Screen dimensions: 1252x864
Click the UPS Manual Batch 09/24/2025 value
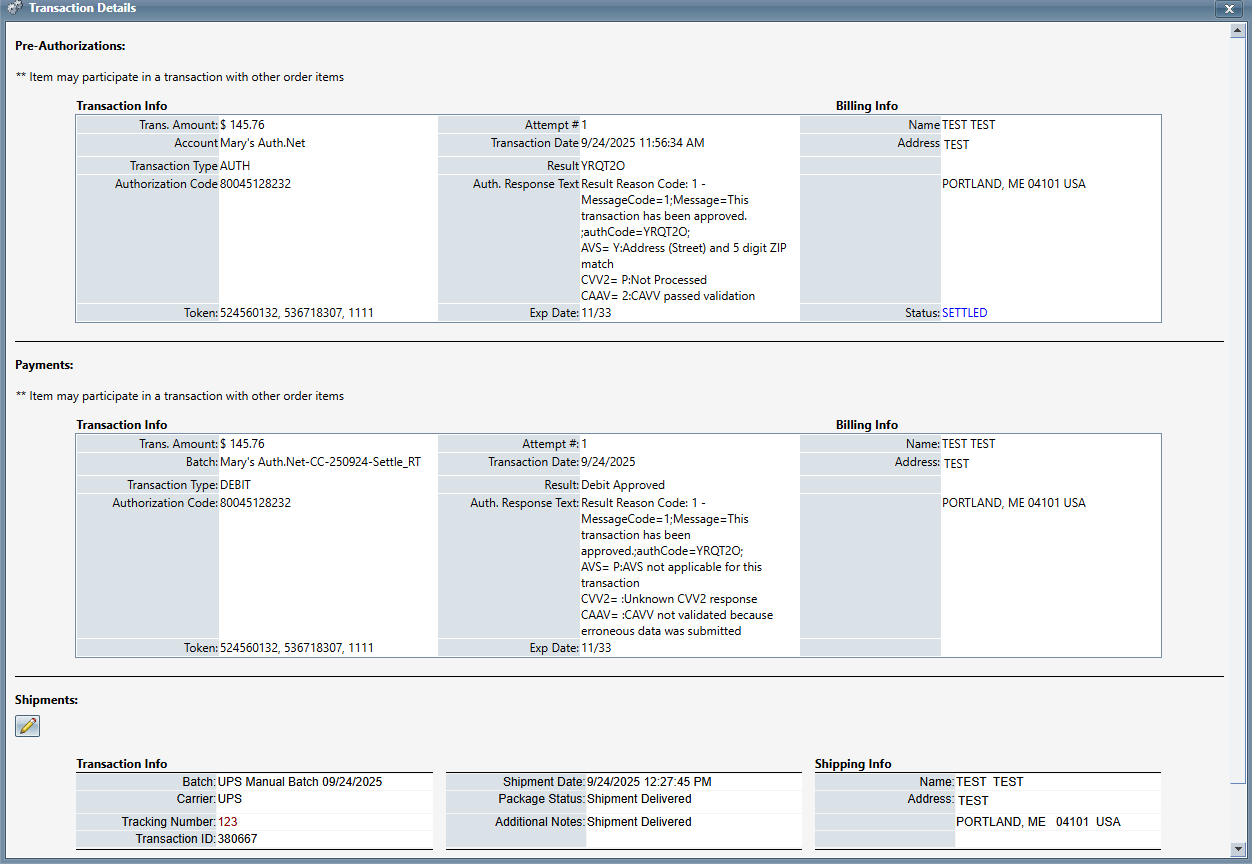[x=300, y=782]
